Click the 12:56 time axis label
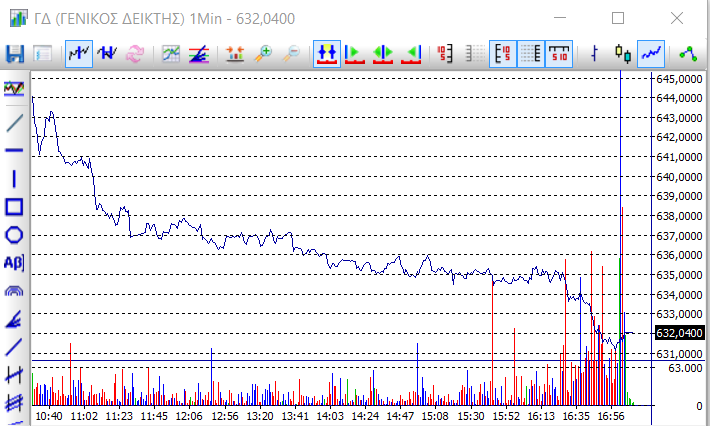The width and height of the screenshot is (710, 426). point(225,416)
